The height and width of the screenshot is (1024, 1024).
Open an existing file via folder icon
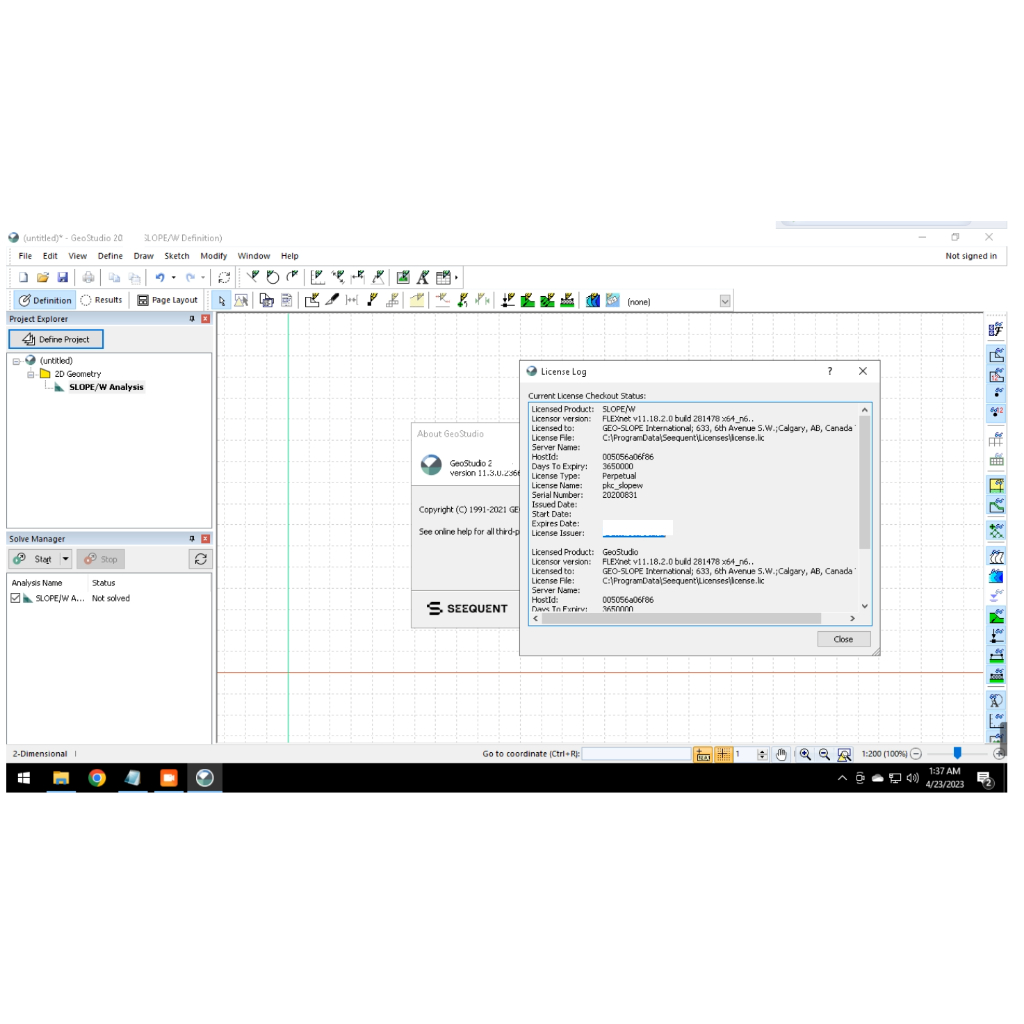pos(43,277)
